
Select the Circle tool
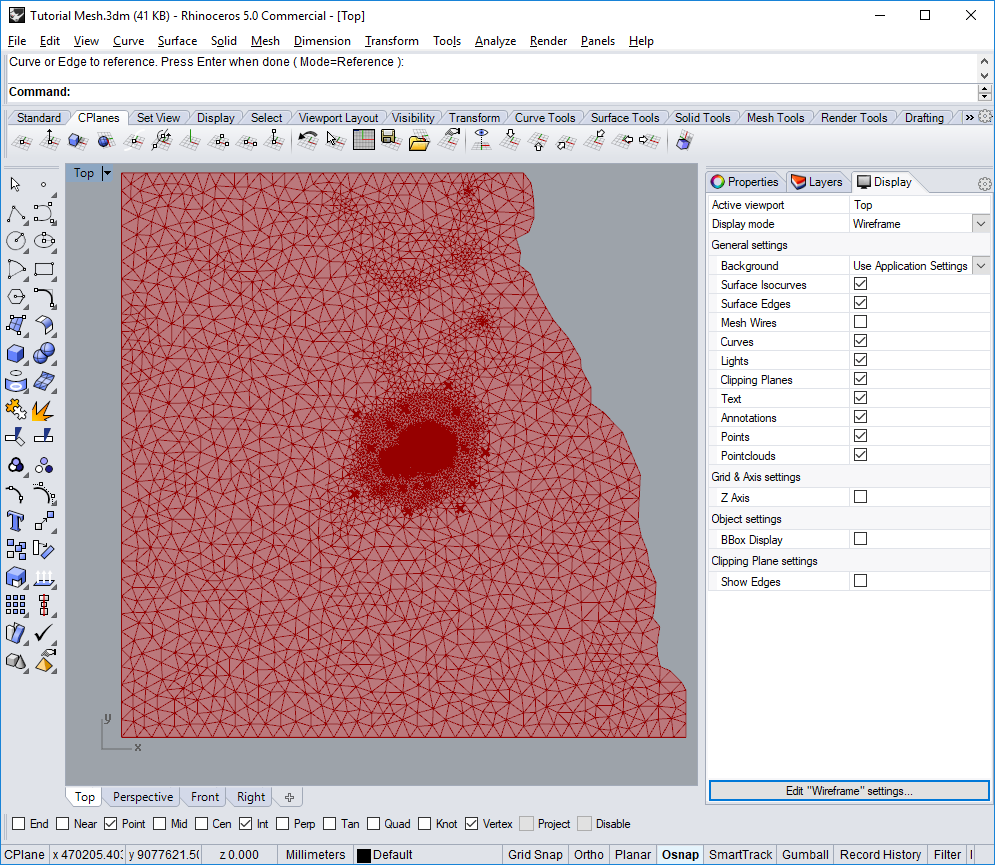pyautogui.click(x=16, y=241)
